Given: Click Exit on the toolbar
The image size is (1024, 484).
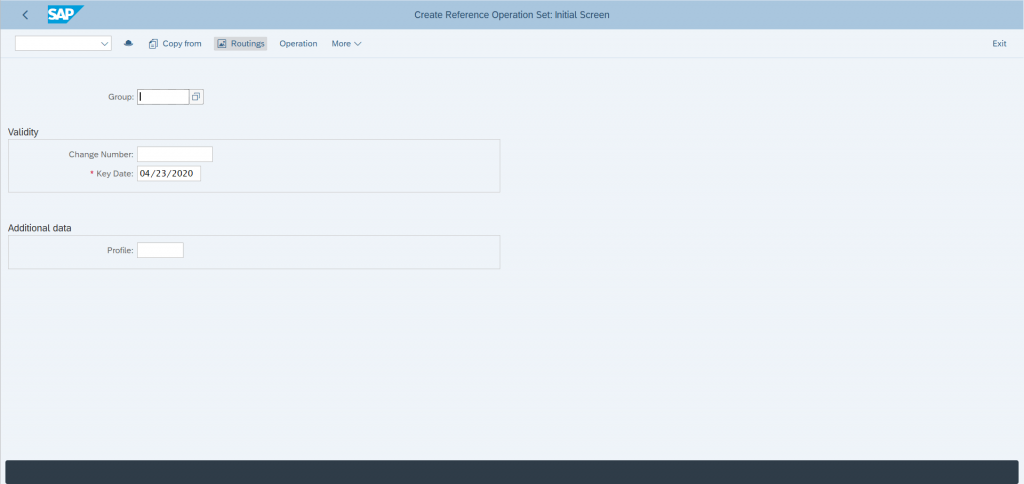Looking at the screenshot, I should (999, 44).
